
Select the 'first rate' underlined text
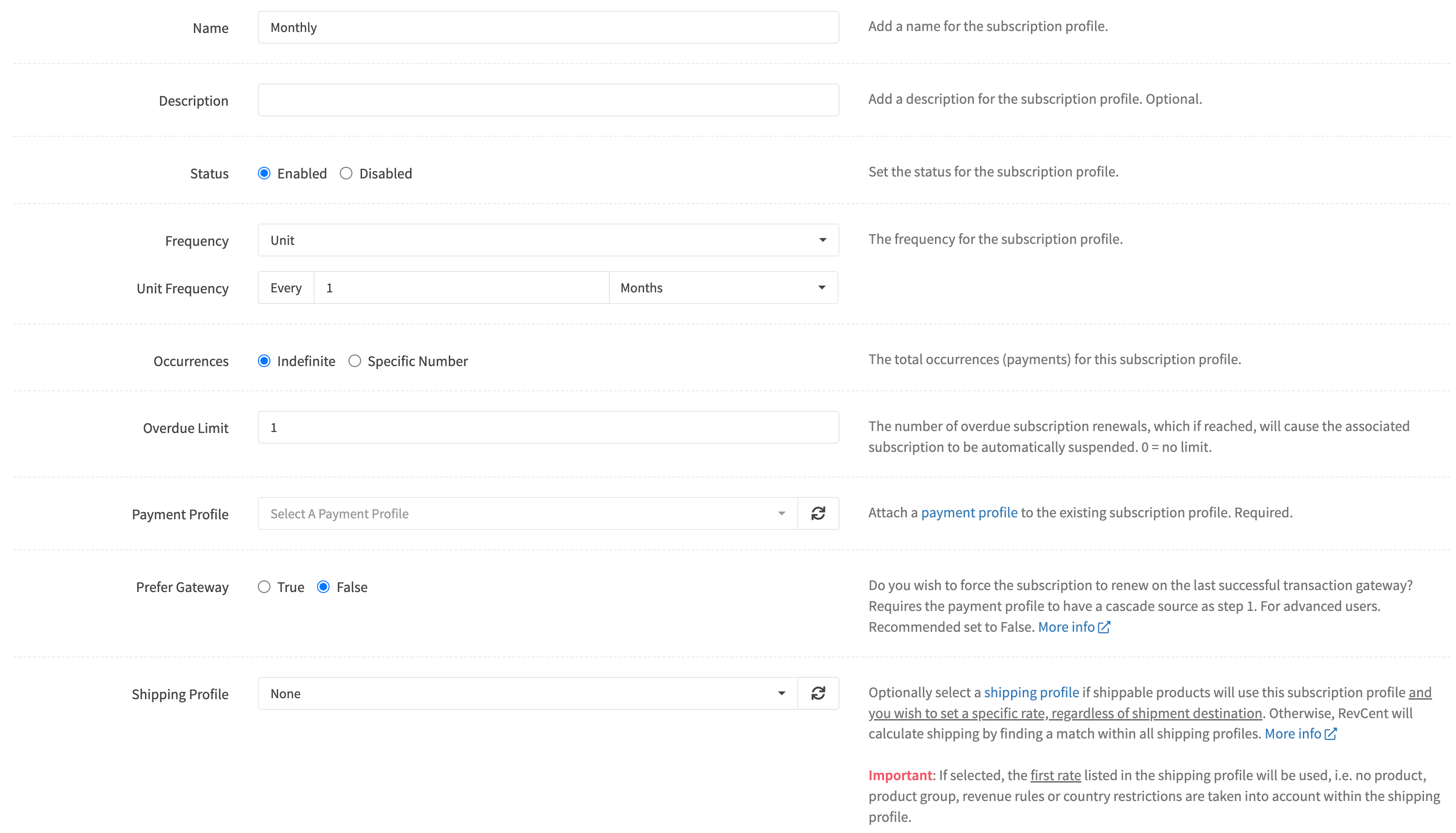pos(1056,775)
